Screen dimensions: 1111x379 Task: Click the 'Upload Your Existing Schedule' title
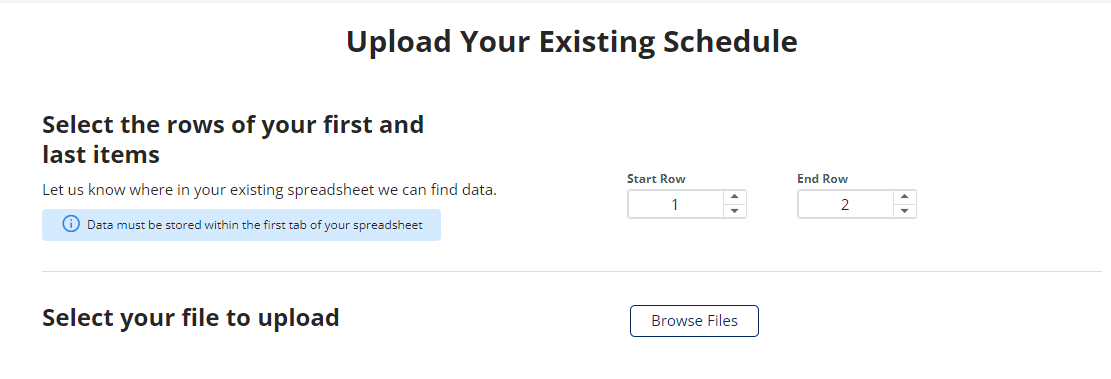point(572,41)
